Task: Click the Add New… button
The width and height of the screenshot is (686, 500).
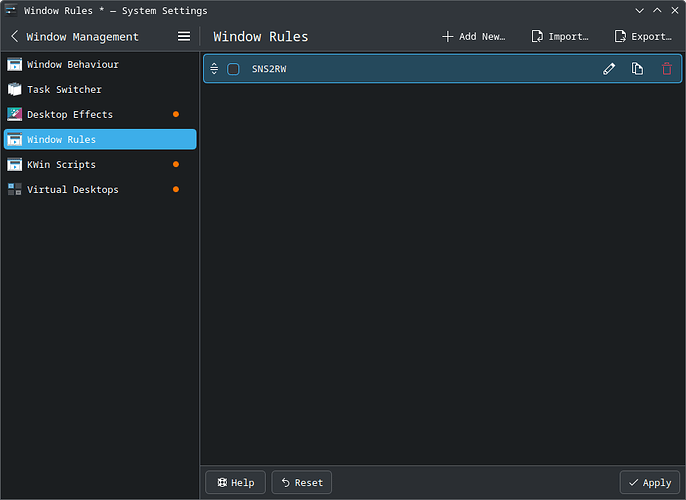Action: (x=473, y=36)
